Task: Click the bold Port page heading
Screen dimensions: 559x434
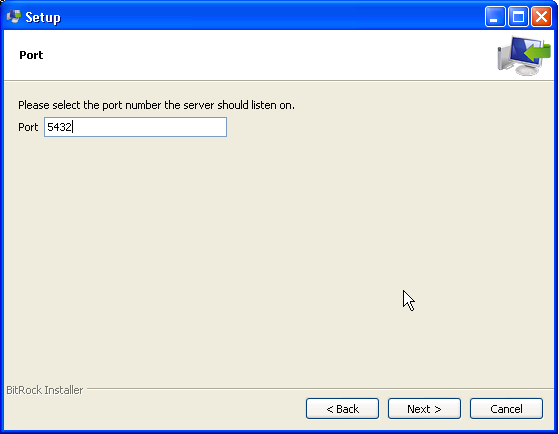Action: (31, 55)
